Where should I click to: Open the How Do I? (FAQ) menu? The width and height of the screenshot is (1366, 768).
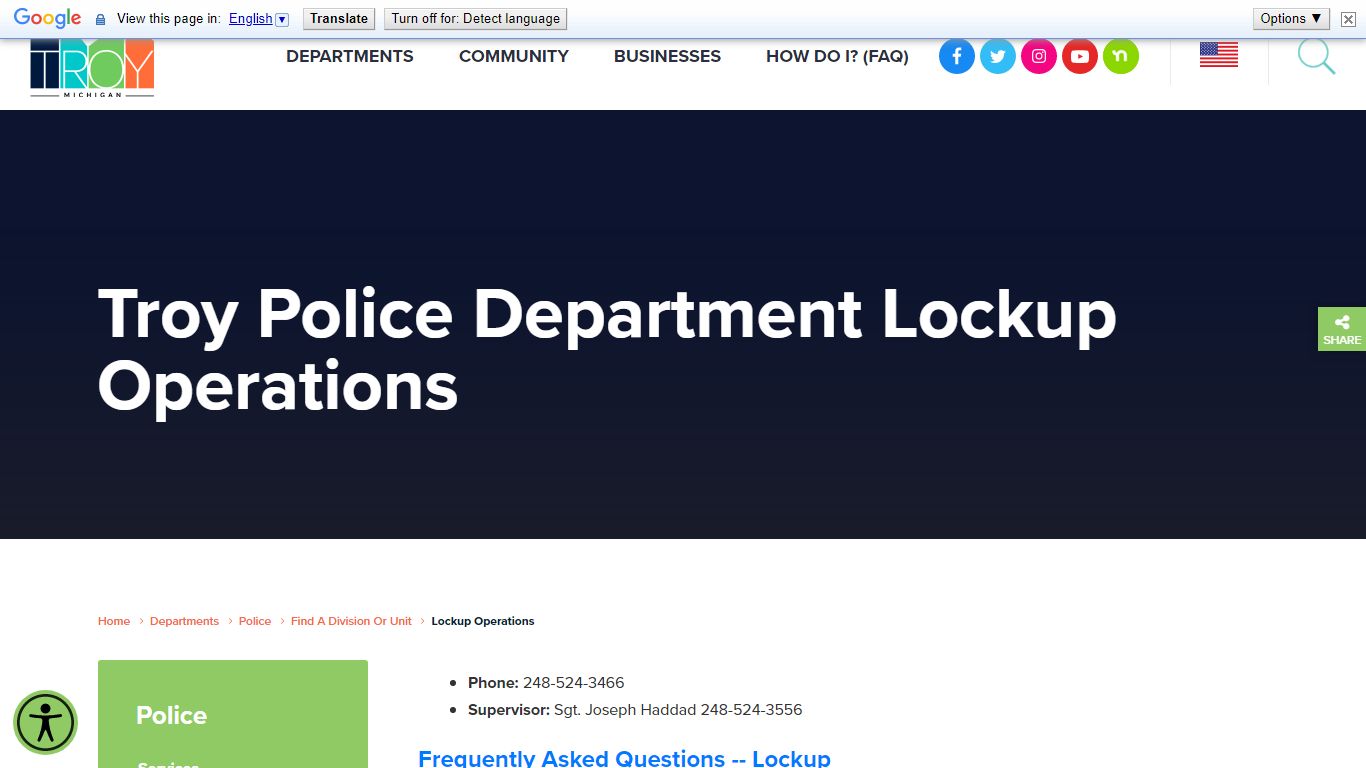tap(837, 56)
